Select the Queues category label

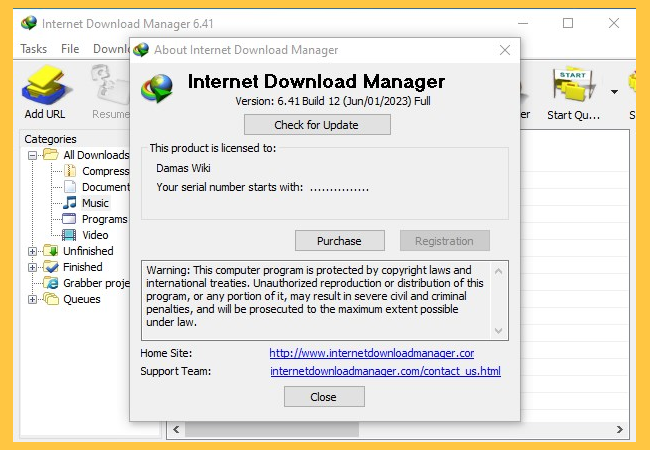(x=82, y=299)
